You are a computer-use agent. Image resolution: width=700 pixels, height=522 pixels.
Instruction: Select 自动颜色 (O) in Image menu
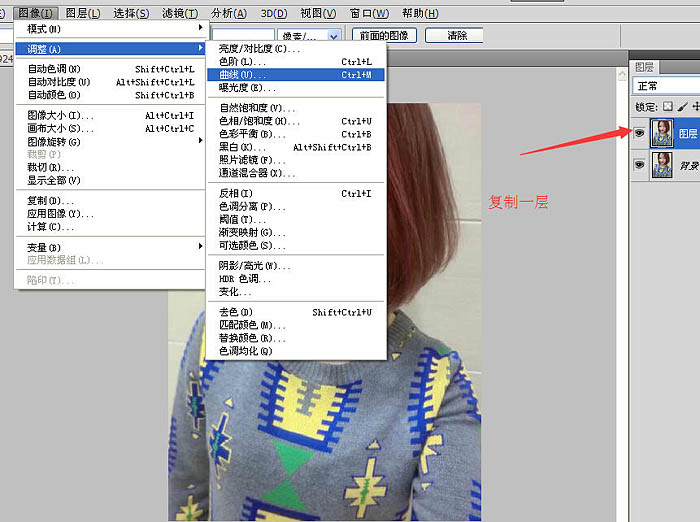pos(109,95)
